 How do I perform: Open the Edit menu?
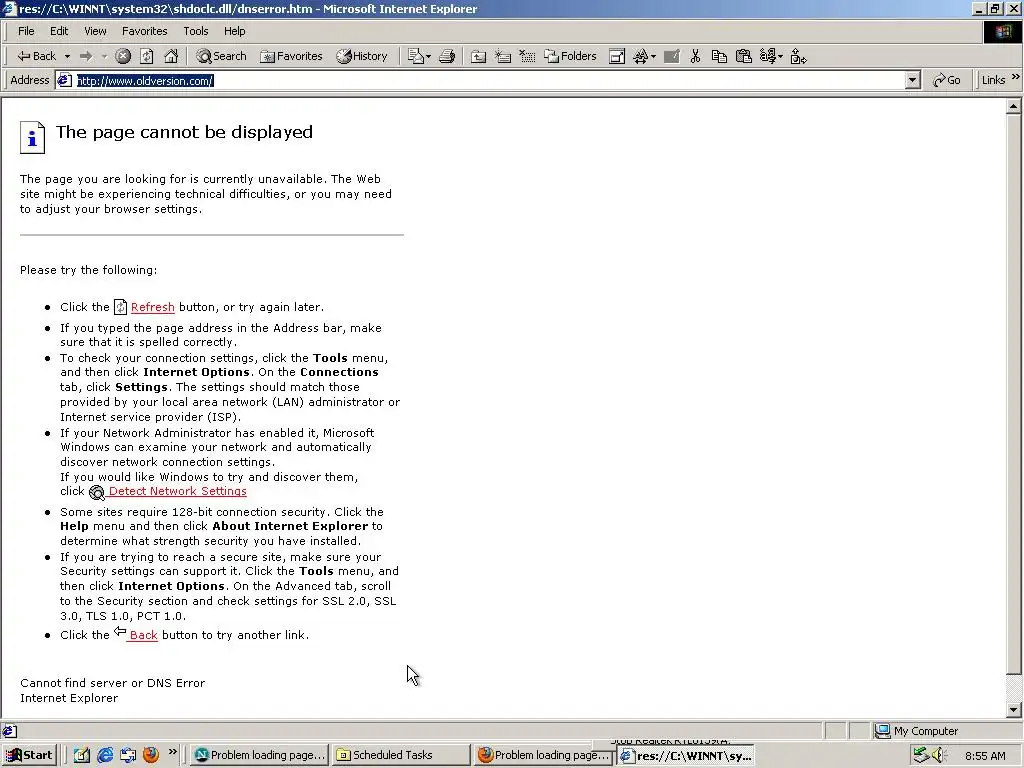coord(59,31)
